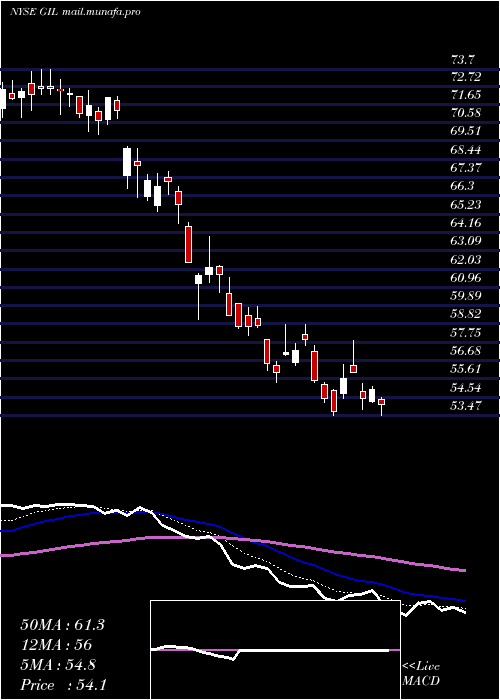Click the 71.65 price axis label
The width and height of the screenshot is (500, 700).
tap(466, 95)
